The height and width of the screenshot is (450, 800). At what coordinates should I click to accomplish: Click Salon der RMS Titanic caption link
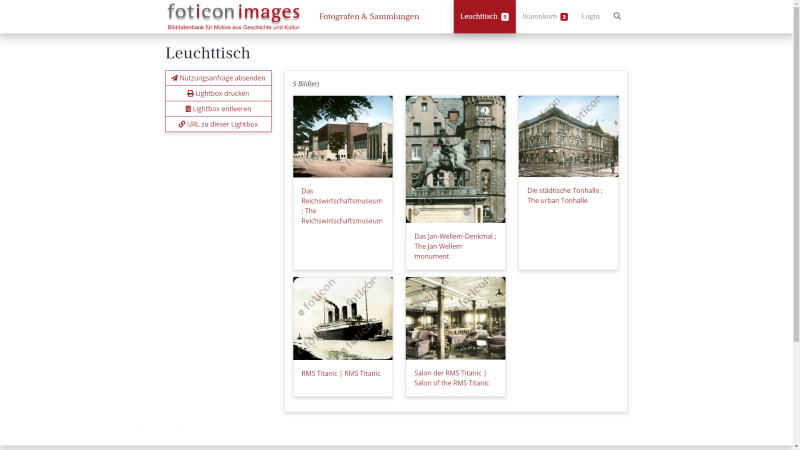452,378
